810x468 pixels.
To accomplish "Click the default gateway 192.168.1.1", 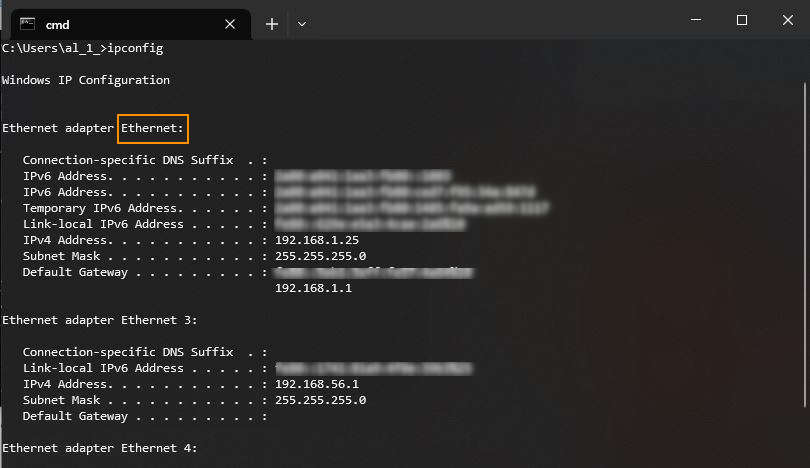I will [313, 288].
